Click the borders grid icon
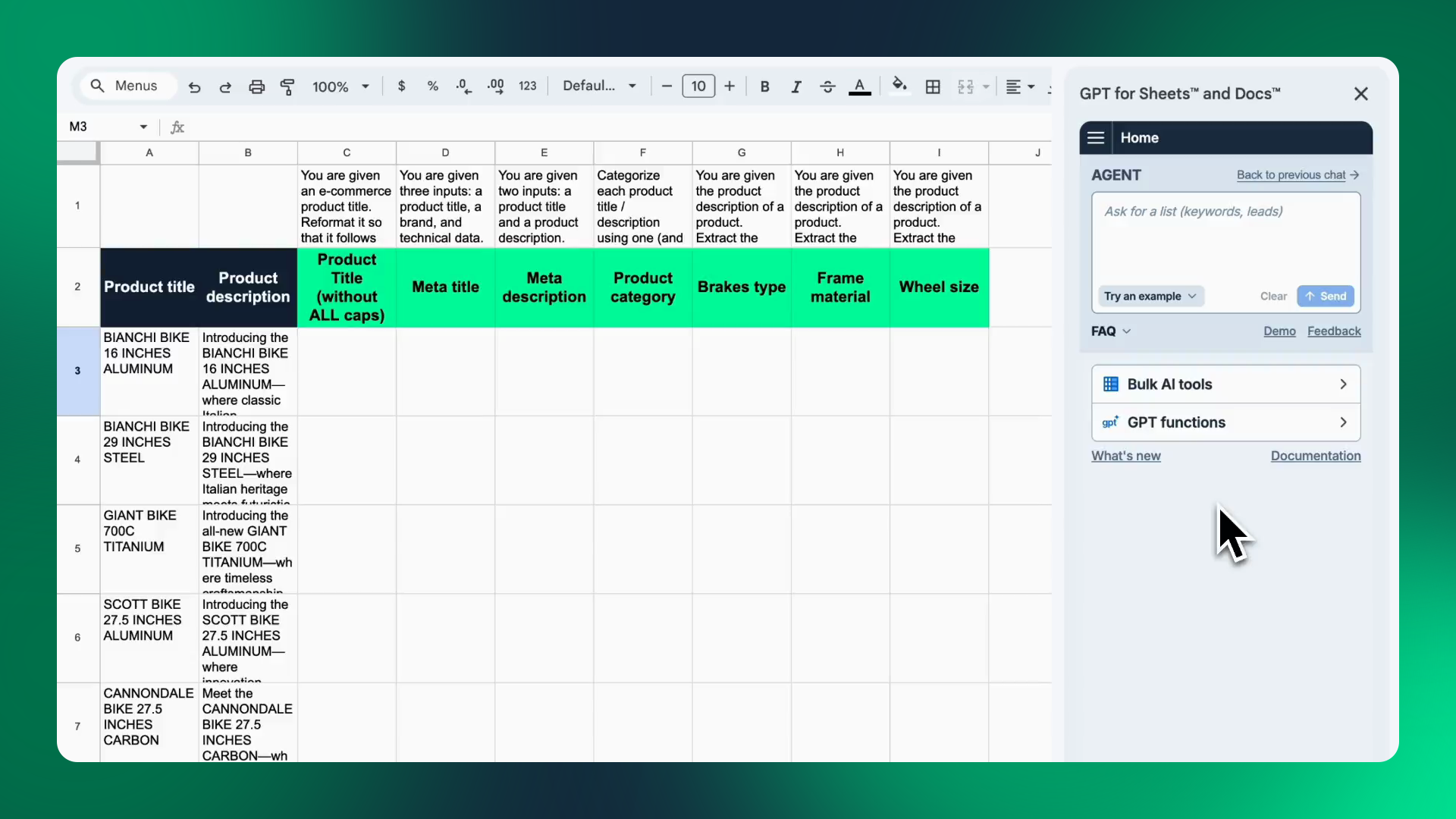 pos(933,86)
